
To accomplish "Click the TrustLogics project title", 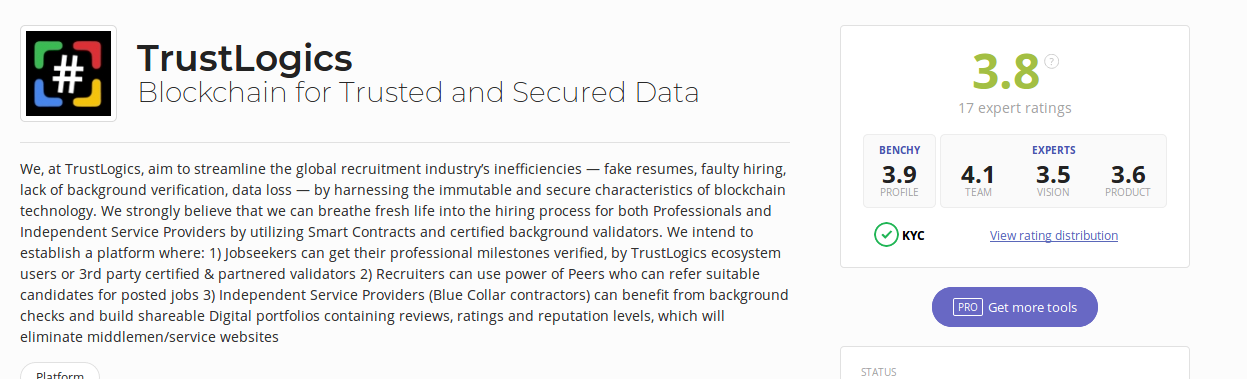I will tap(245, 56).
